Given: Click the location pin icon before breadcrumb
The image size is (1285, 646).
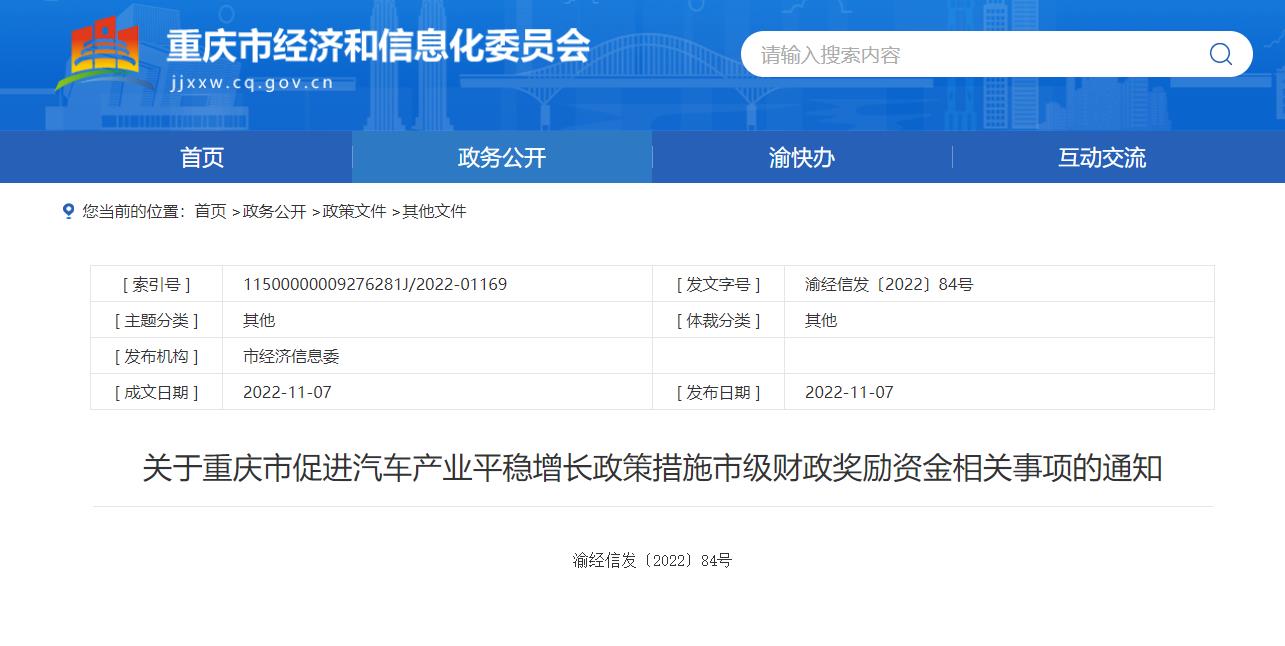Looking at the screenshot, I should point(67,211).
